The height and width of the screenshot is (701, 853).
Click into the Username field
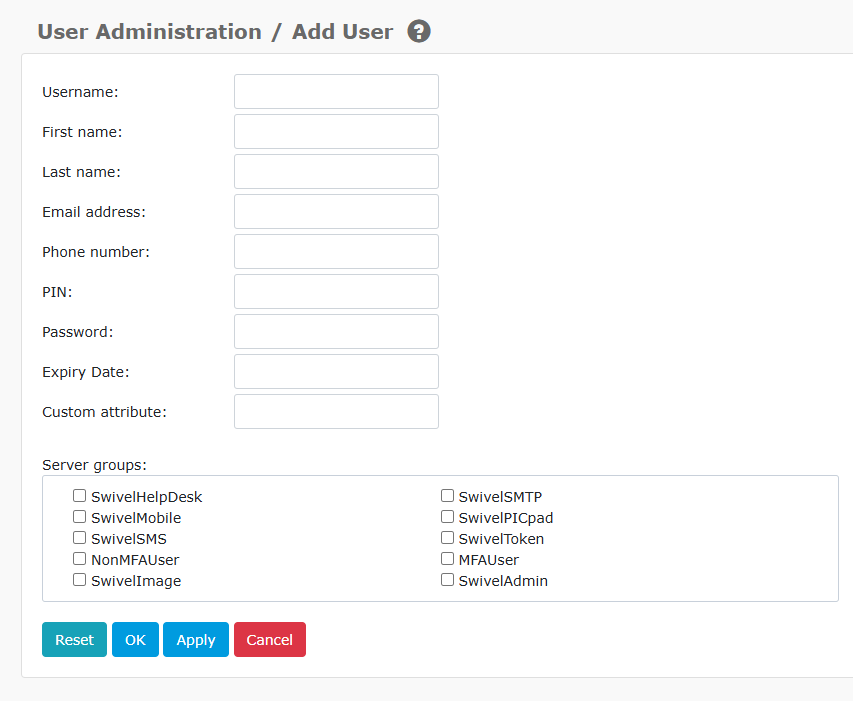[x=335, y=91]
